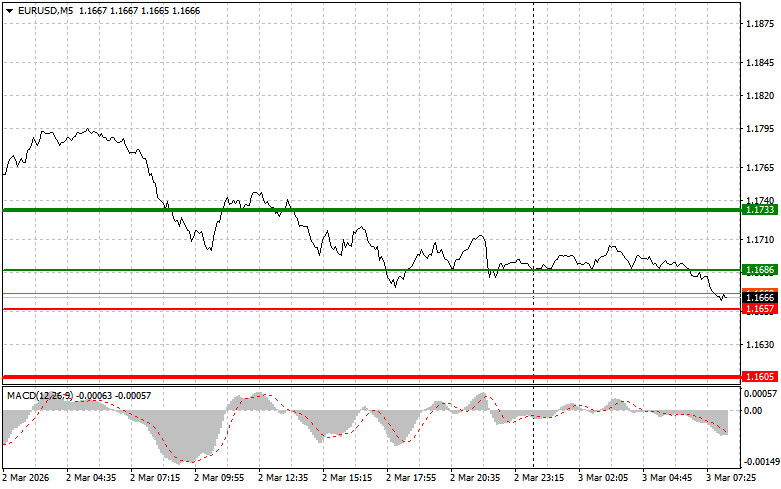
Task: Click the triangle arrow beside EURUSD,M5 title
Action: (x=9, y=10)
